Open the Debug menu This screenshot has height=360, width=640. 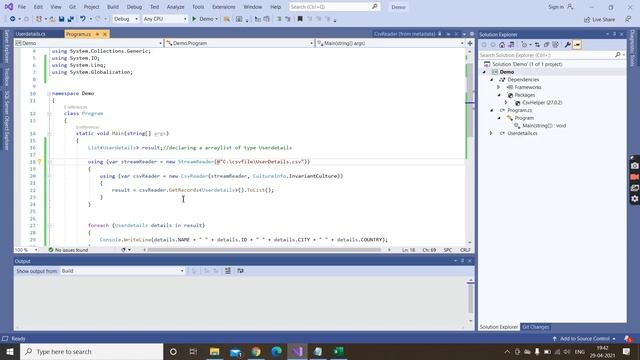pyautogui.click(x=134, y=7)
